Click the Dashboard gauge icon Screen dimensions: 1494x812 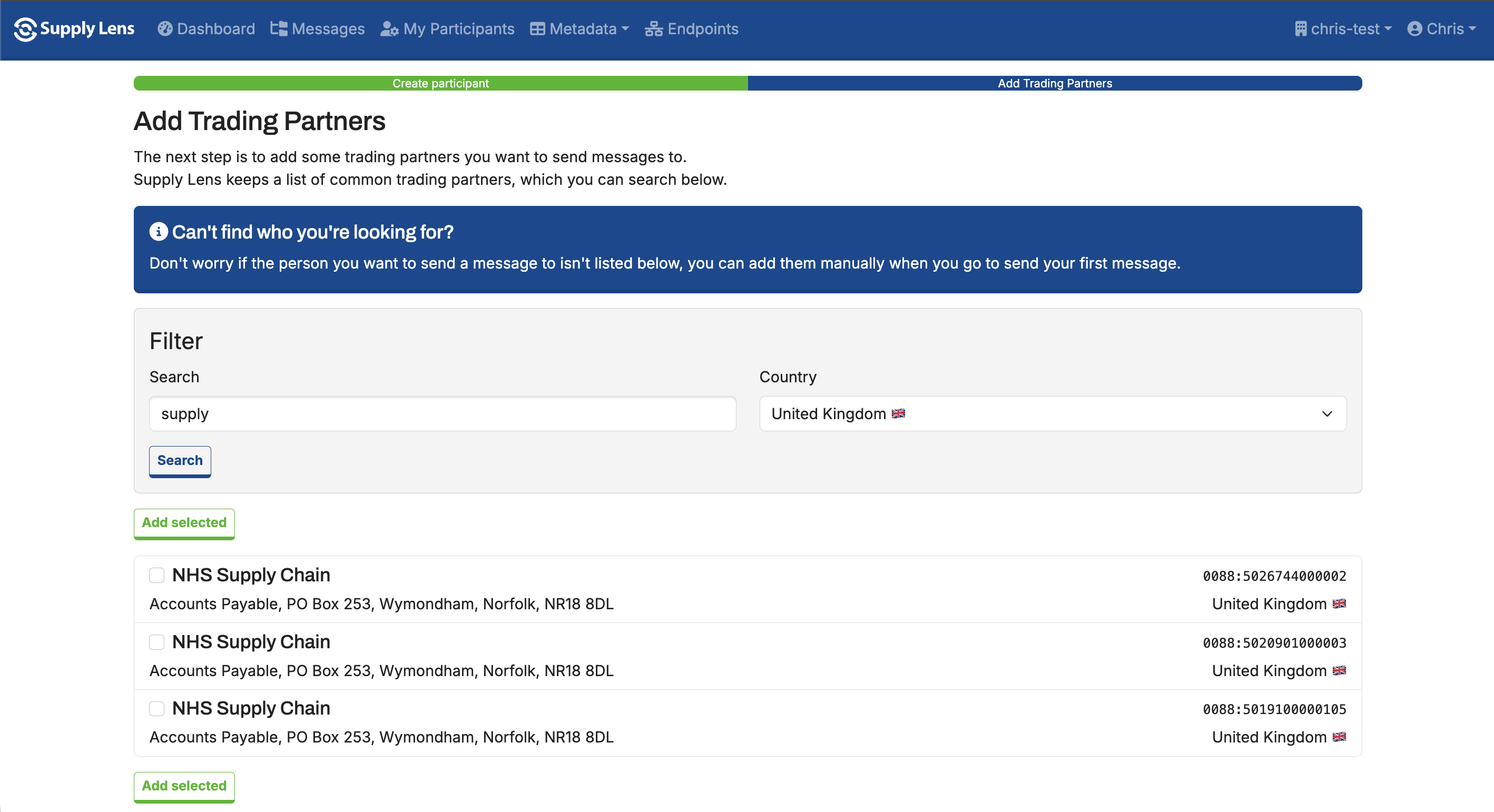point(165,29)
